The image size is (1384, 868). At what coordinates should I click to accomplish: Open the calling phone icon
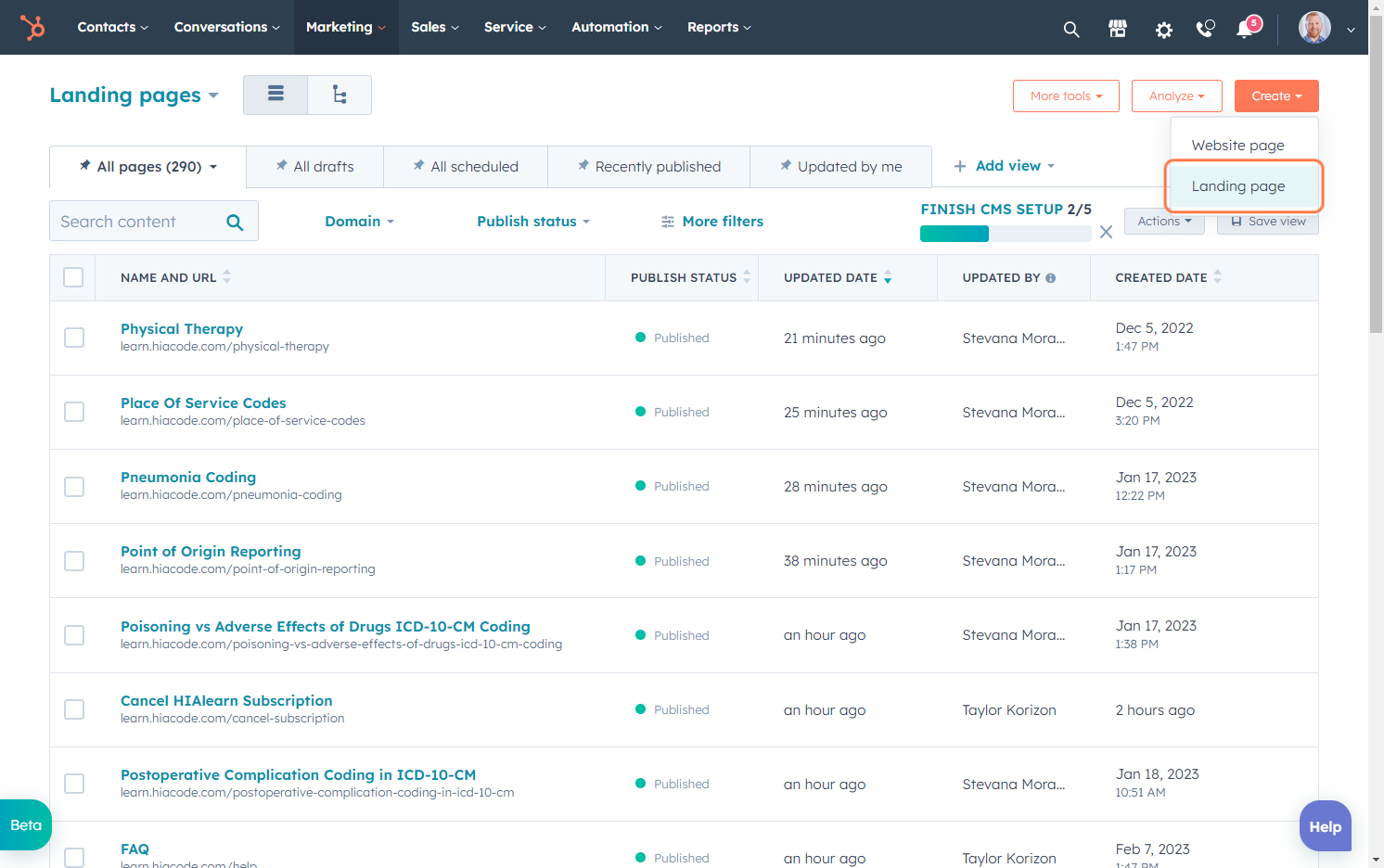1205,29
